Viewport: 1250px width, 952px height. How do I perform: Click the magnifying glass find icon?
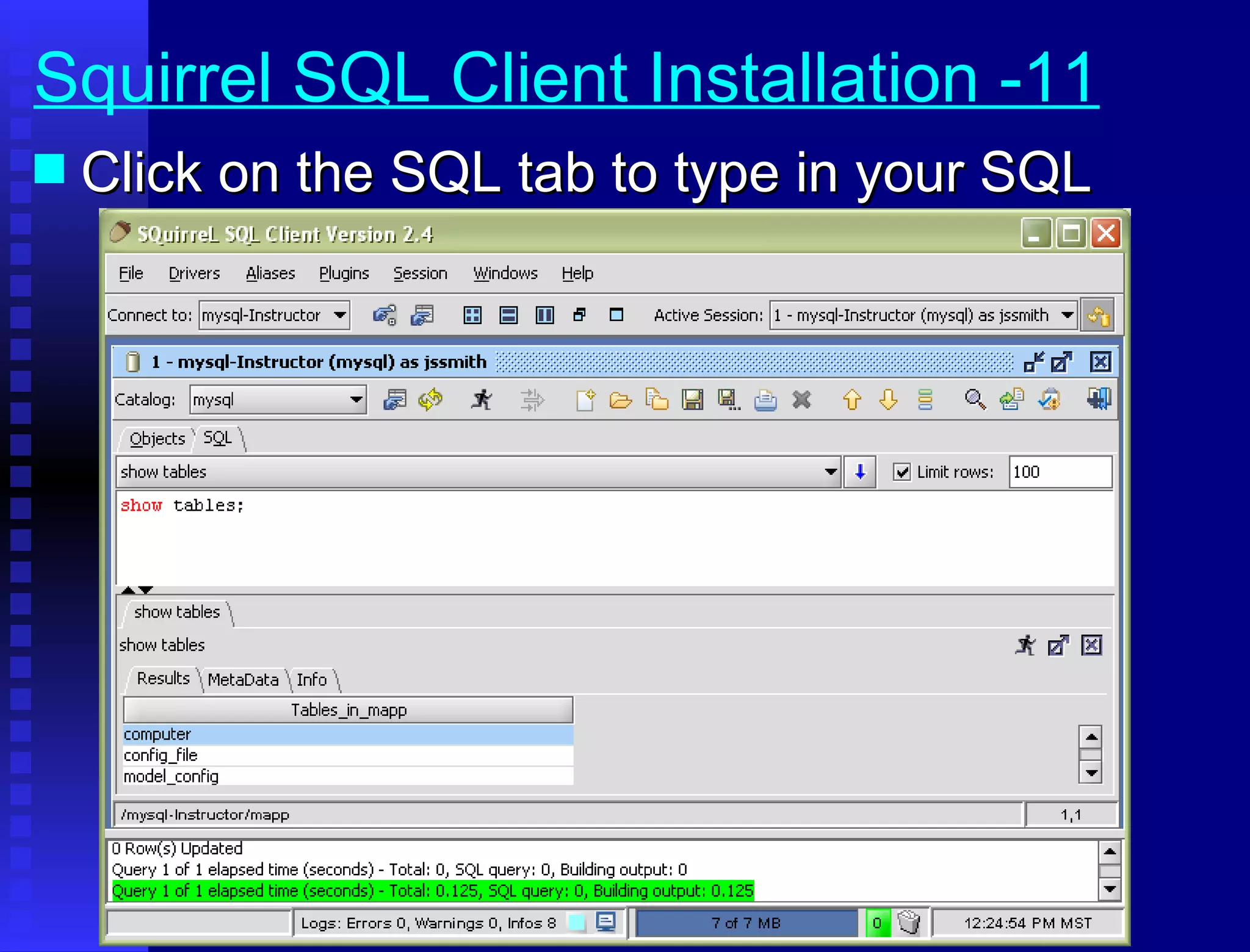tap(975, 400)
